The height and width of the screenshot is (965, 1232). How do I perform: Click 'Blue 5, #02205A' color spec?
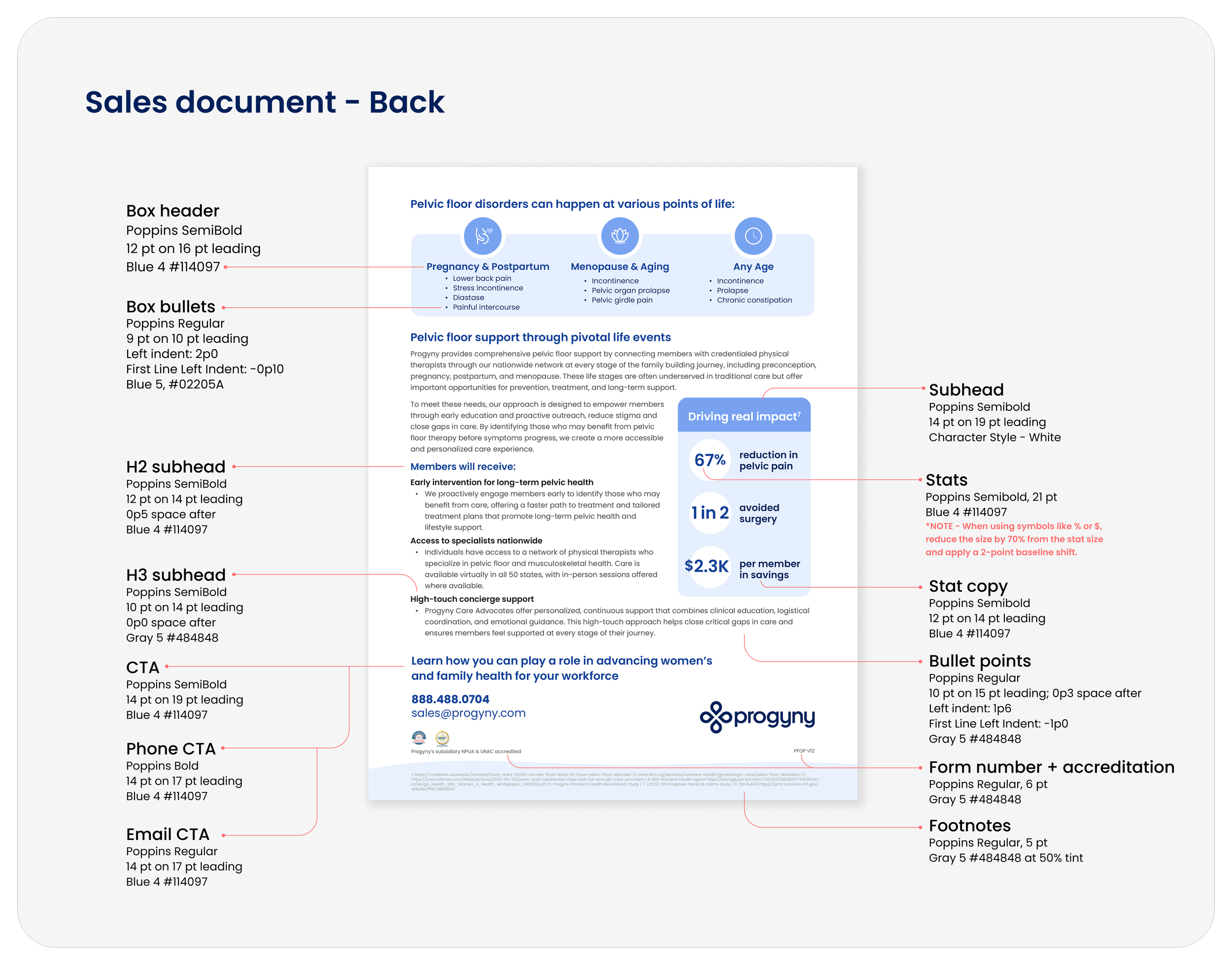click(x=174, y=384)
